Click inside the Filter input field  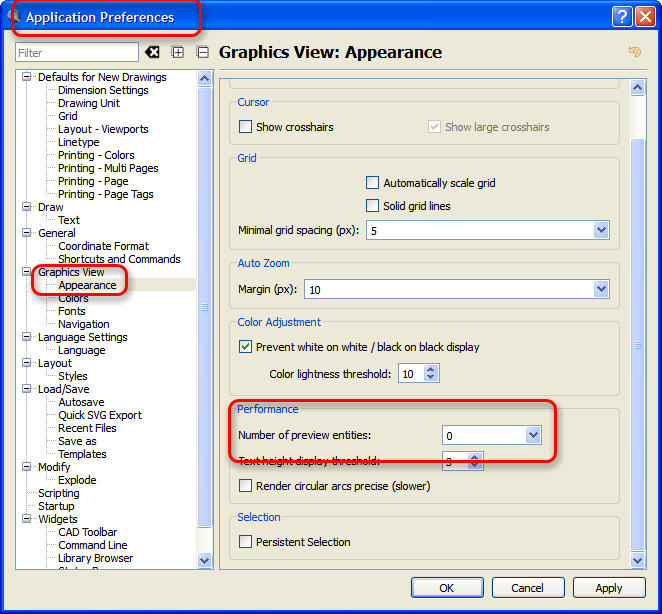click(75, 52)
